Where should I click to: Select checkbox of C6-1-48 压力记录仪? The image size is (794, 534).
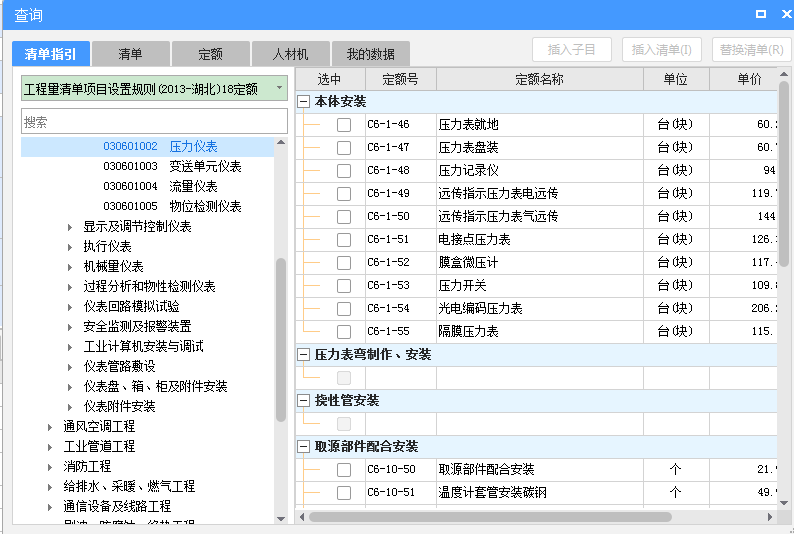(344, 171)
